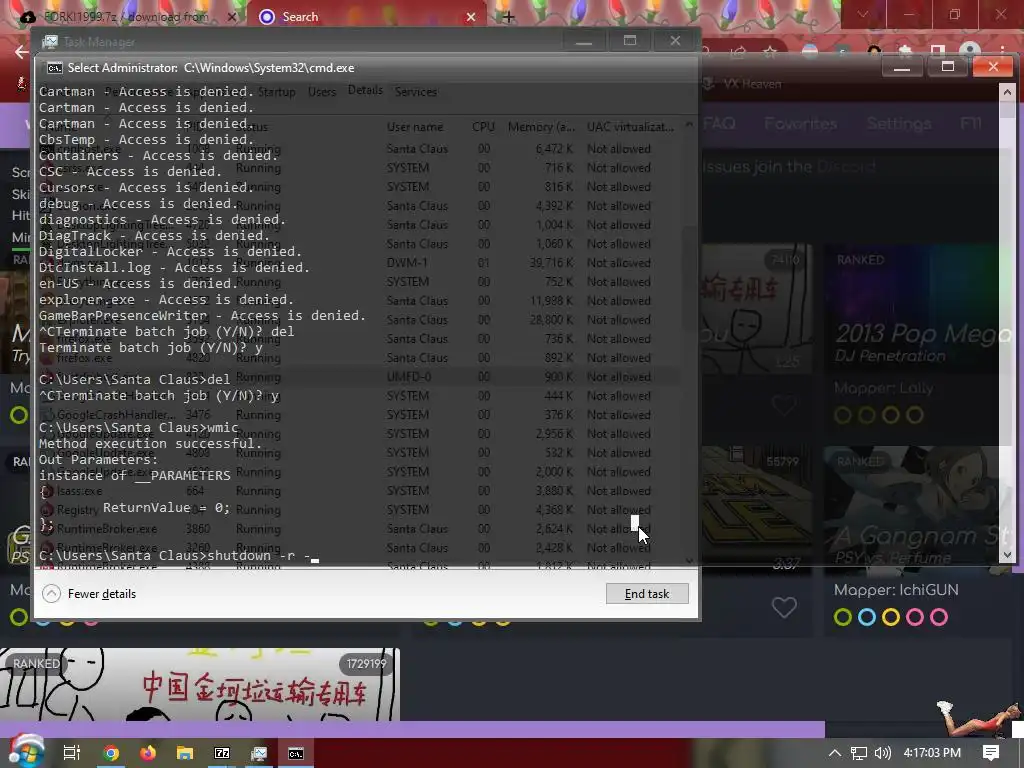This screenshot has width=1024, height=768.
Task: Collapse Task Manager with Fewer details
Action: point(89,594)
